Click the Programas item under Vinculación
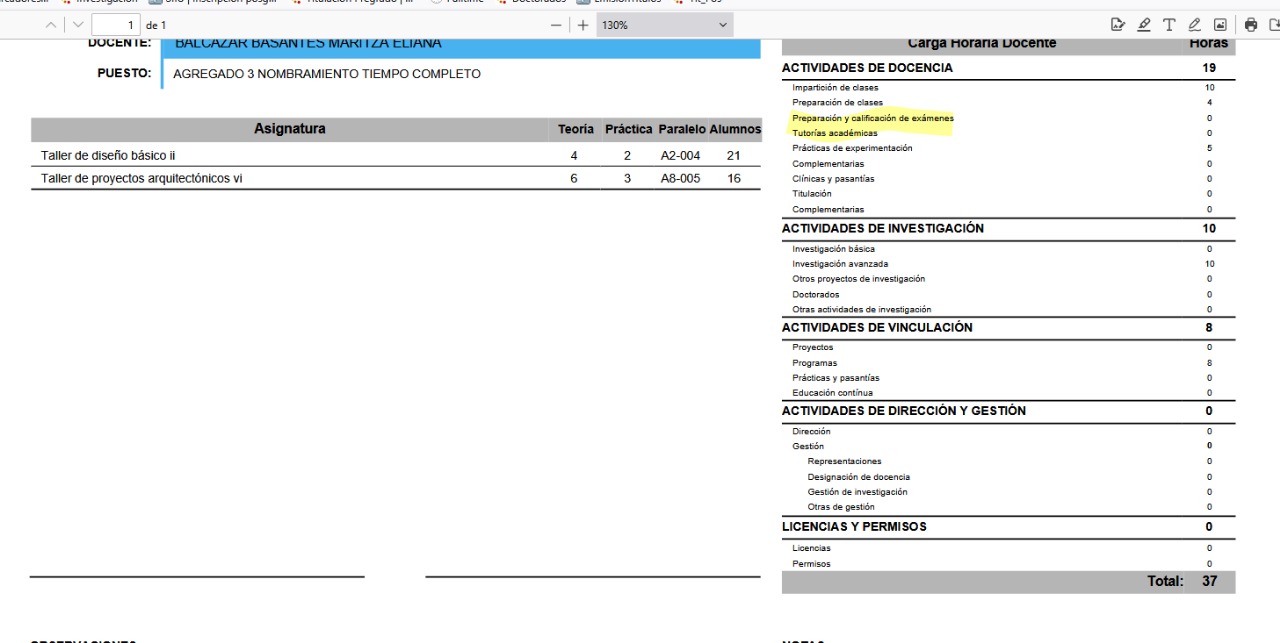Image resolution: width=1280 pixels, height=643 pixels. coord(815,363)
